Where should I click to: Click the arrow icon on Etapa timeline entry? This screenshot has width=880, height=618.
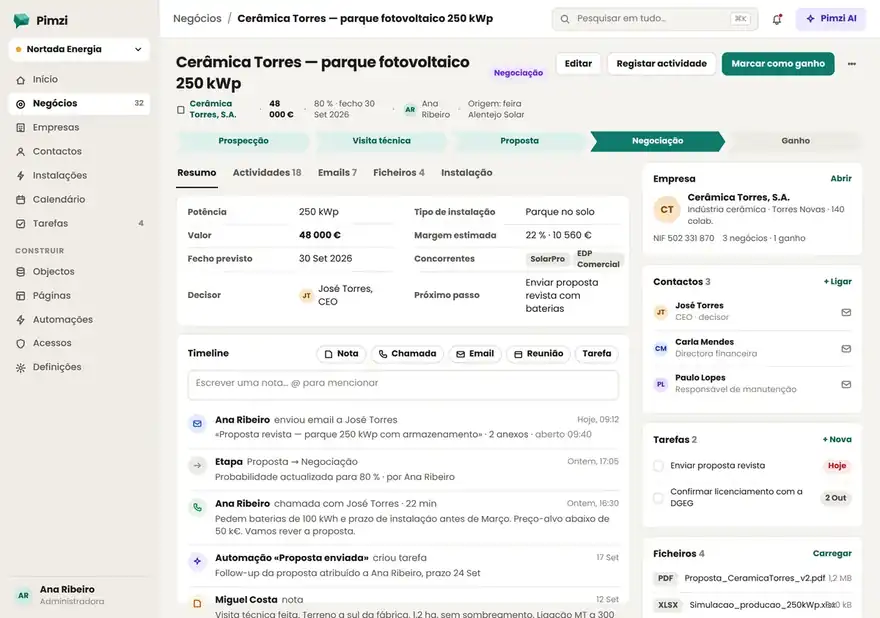pyautogui.click(x=198, y=465)
